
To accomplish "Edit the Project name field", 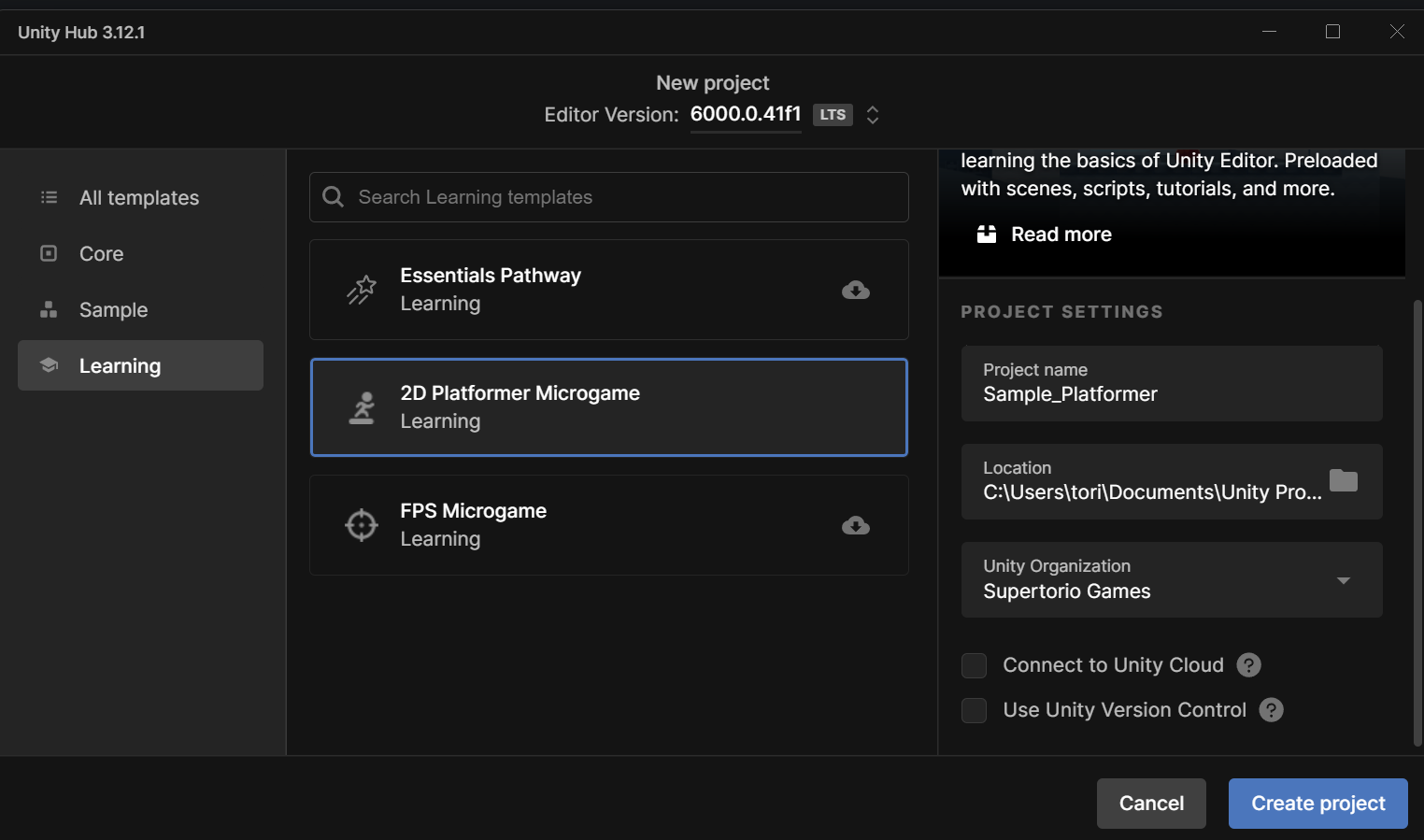I will pos(1172,383).
